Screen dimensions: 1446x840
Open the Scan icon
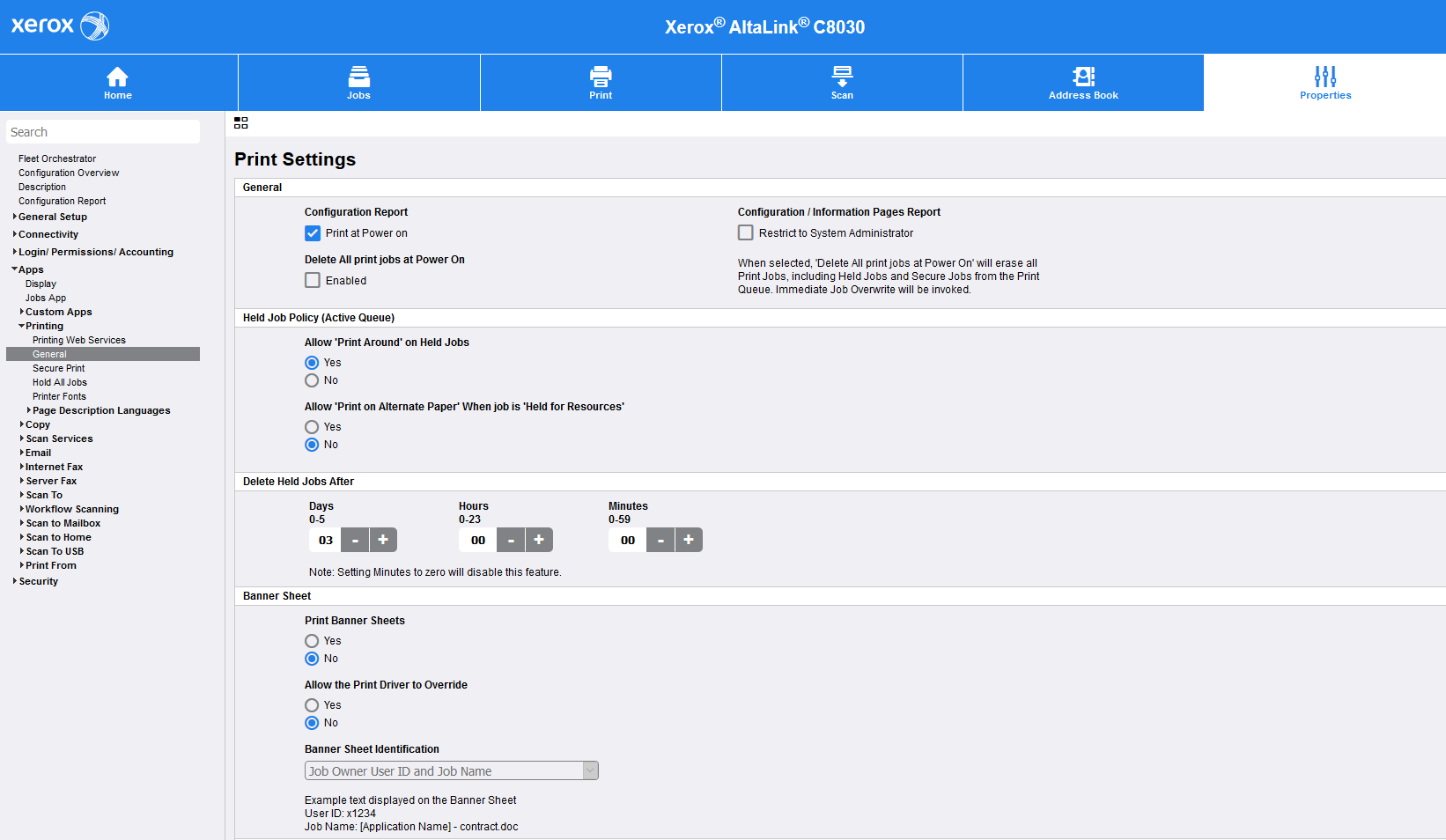click(x=841, y=77)
